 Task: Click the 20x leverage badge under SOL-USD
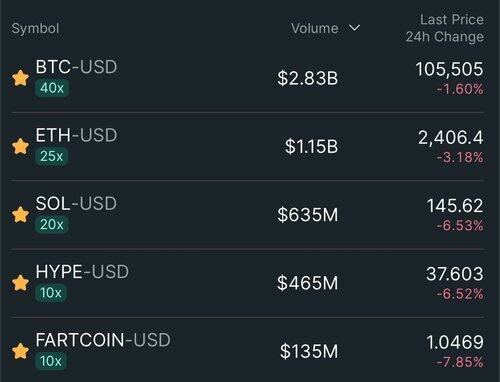click(52, 225)
